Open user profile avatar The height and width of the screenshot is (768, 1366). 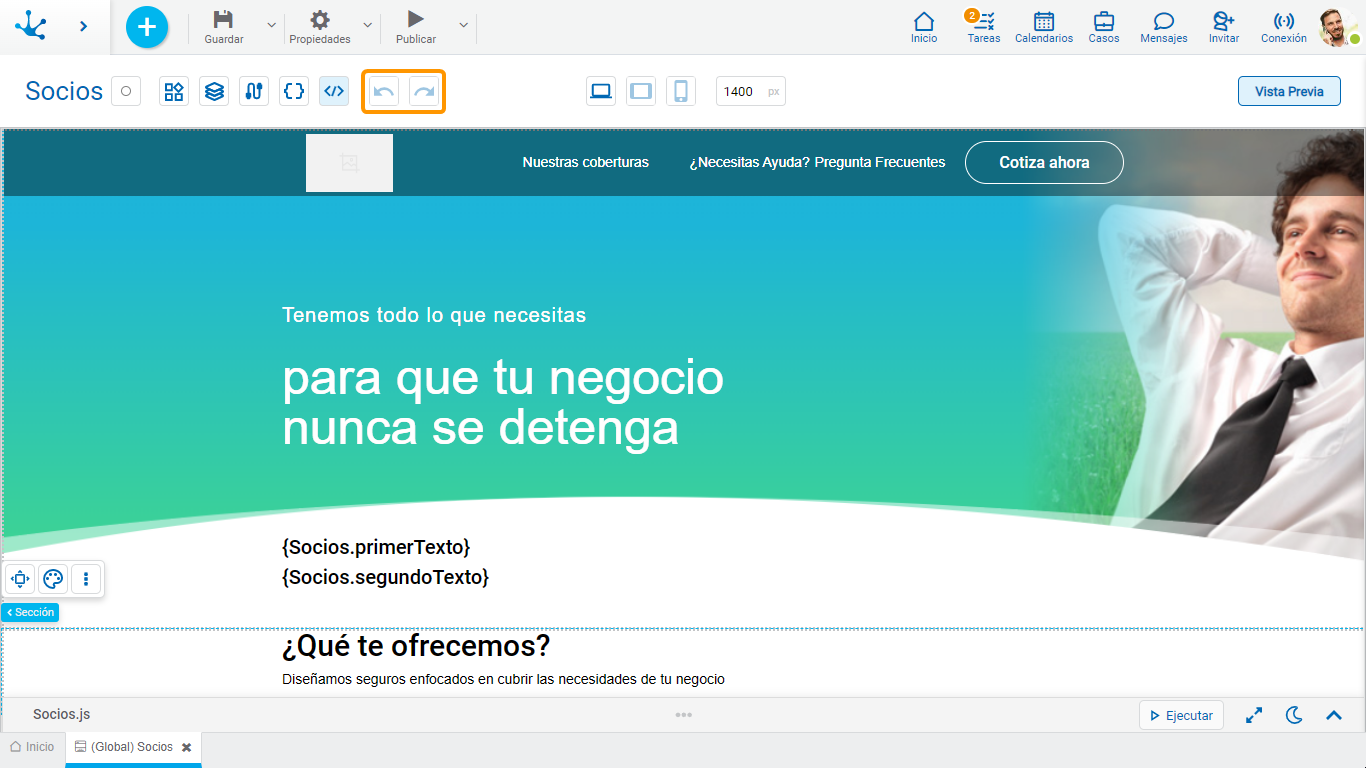(x=1338, y=27)
